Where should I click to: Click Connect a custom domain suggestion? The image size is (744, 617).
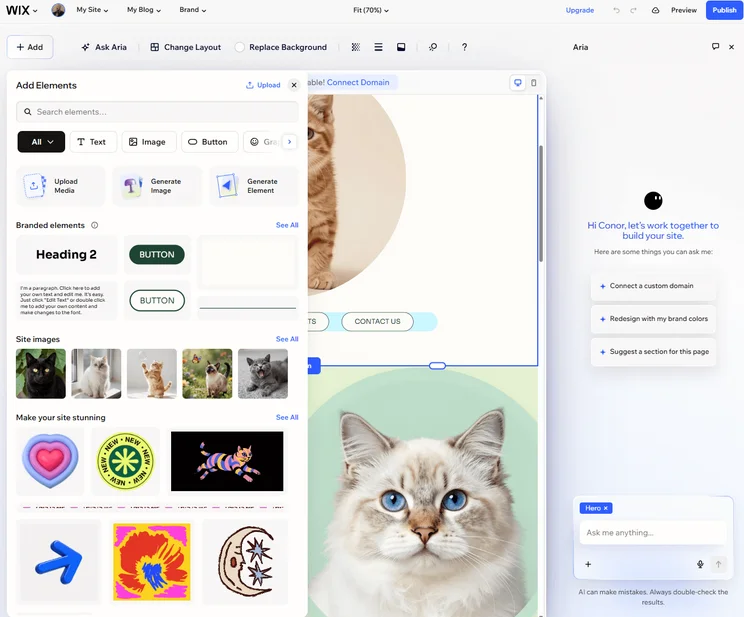pos(653,286)
